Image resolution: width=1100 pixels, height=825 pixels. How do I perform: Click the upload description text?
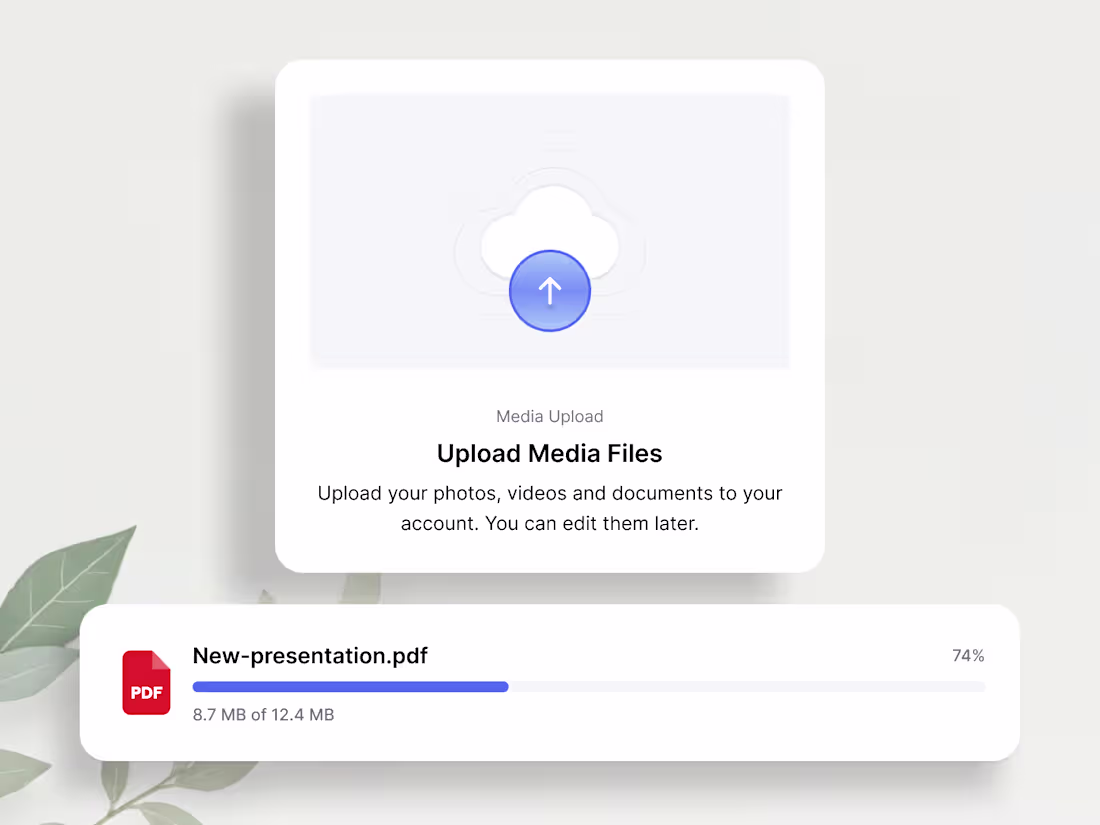click(x=550, y=507)
